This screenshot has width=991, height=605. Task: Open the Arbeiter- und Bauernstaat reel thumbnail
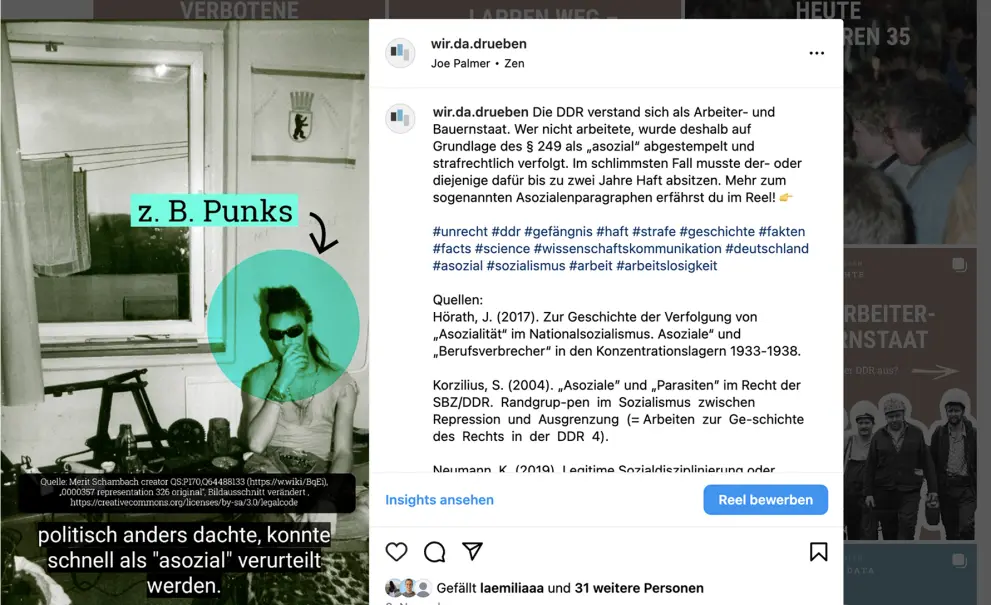pyautogui.click(x=909, y=393)
